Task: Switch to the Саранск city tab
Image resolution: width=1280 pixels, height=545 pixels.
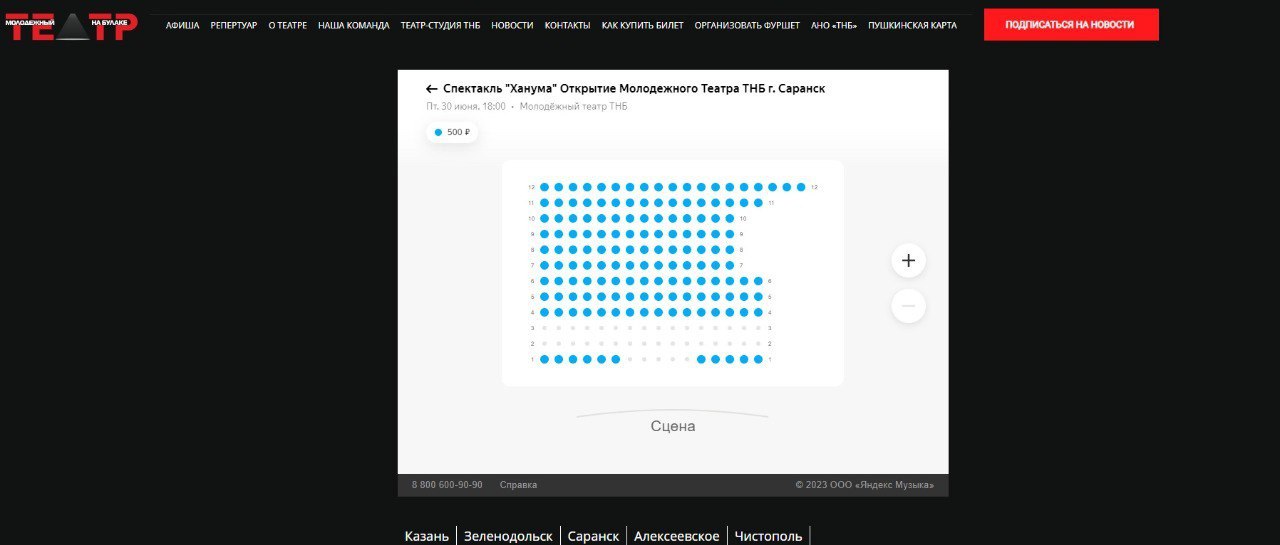Action: point(593,536)
